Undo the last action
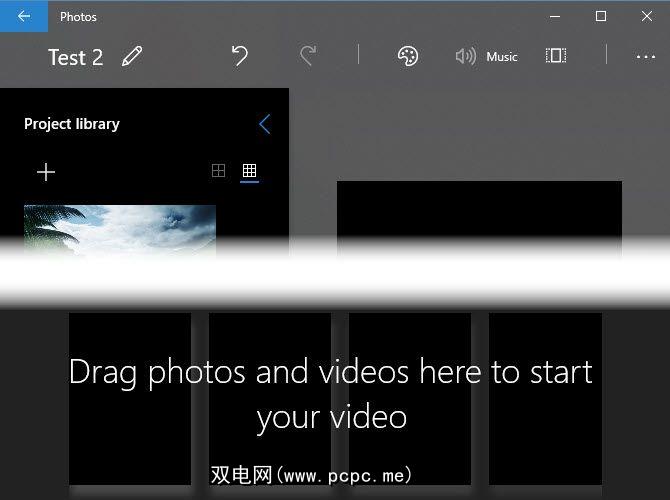This screenshot has width=670, height=500. pos(240,56)
